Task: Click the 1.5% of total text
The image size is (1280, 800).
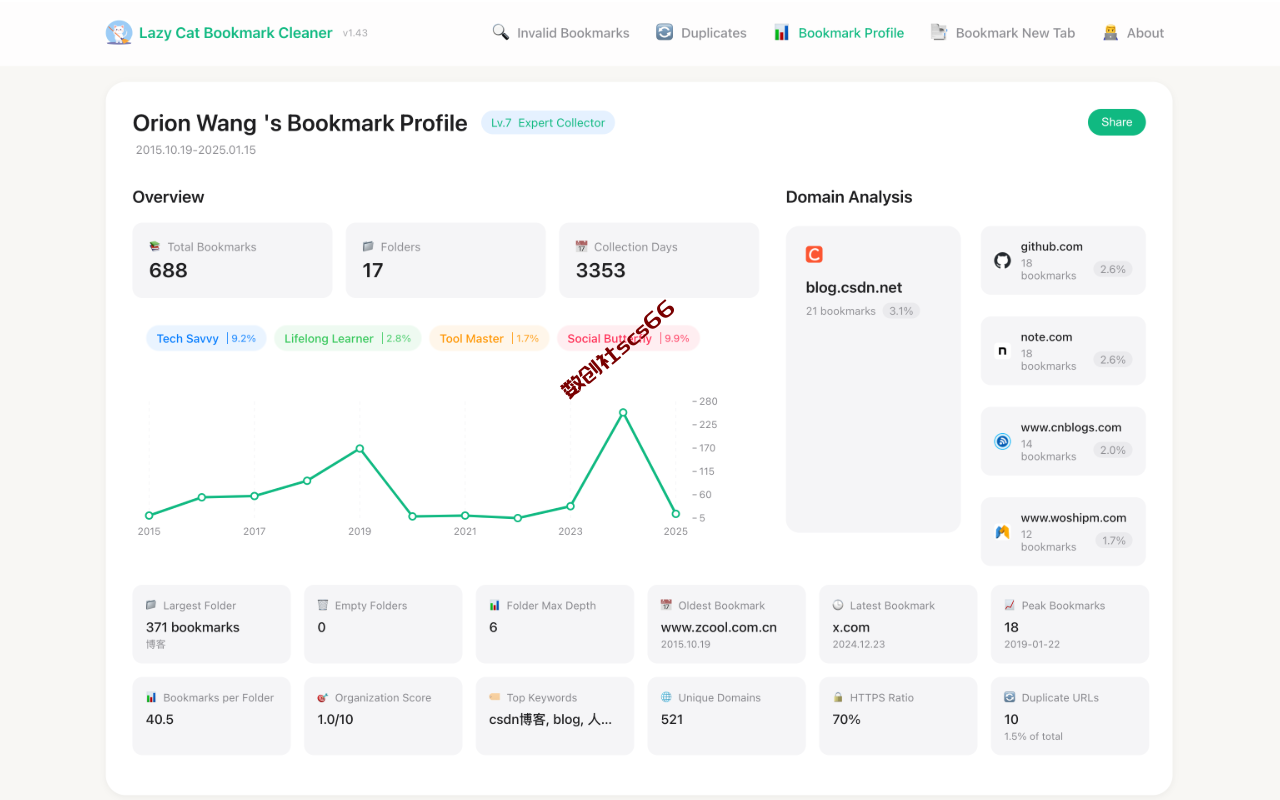Action: pyautogui.click(x=1034, y=736)
